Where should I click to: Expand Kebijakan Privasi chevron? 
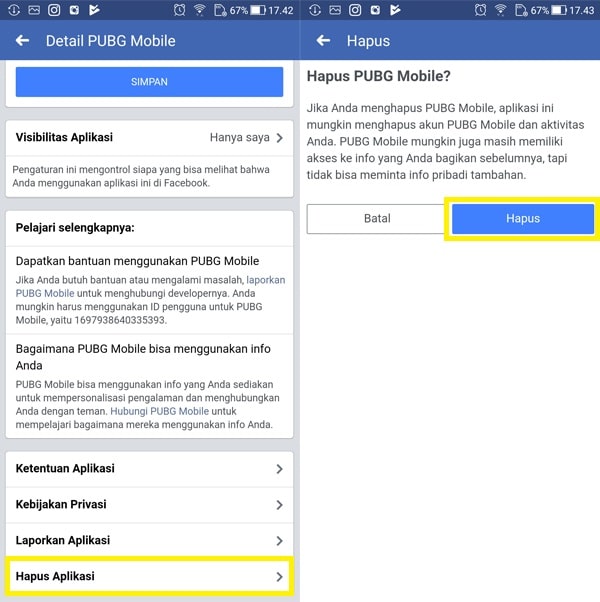(x=279, y=505)
